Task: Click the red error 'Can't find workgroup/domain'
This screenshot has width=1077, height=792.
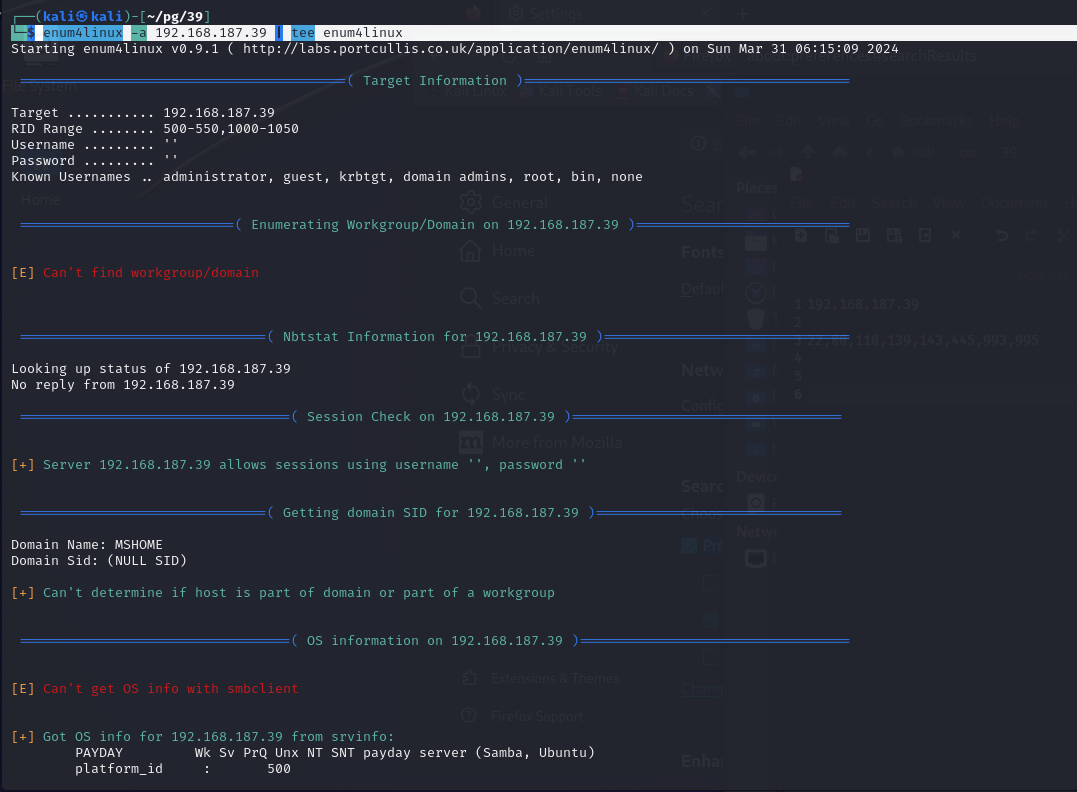Action: coord(151,273)
